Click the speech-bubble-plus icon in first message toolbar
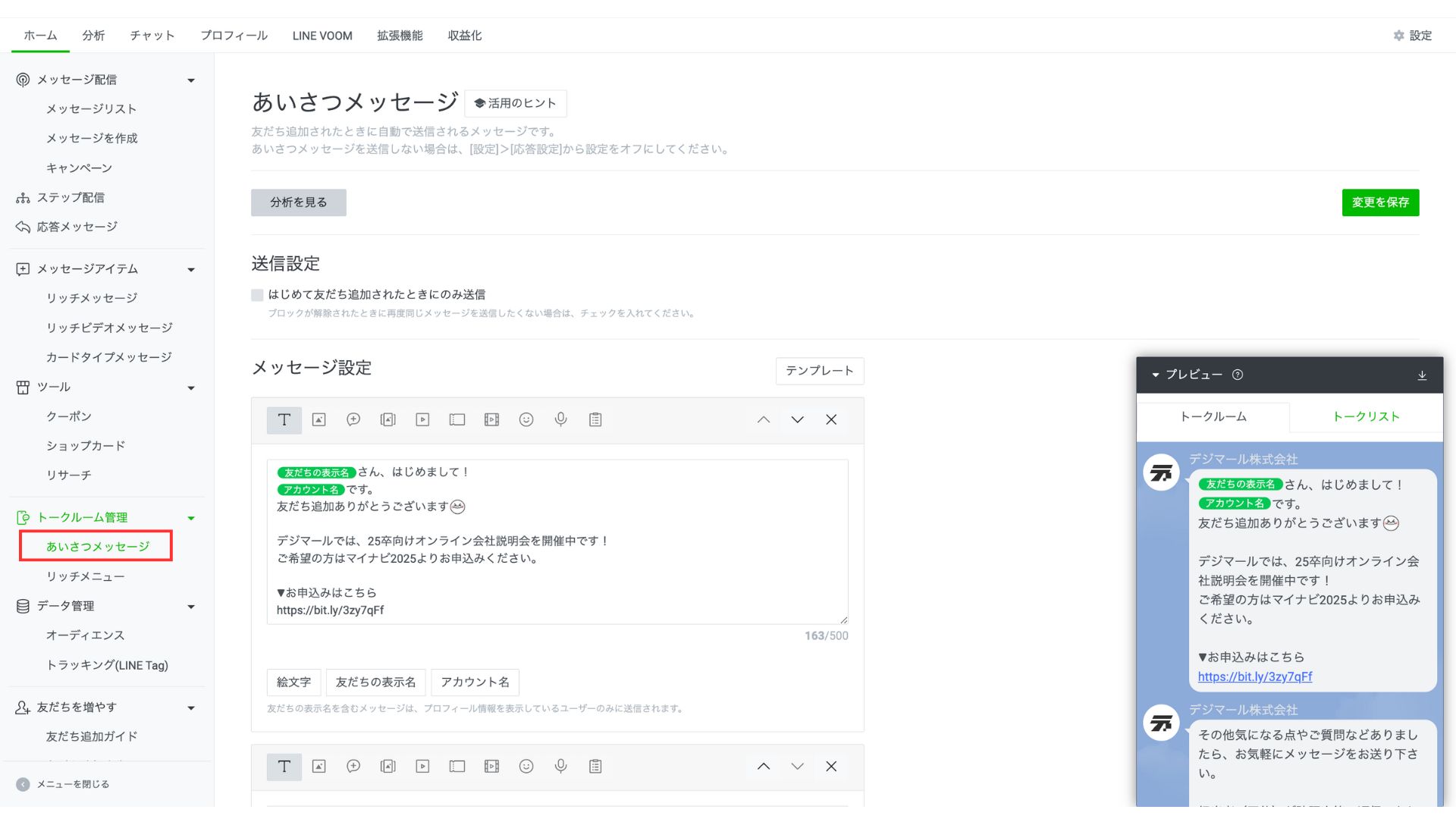1456x819 pixels. (353, 420)
